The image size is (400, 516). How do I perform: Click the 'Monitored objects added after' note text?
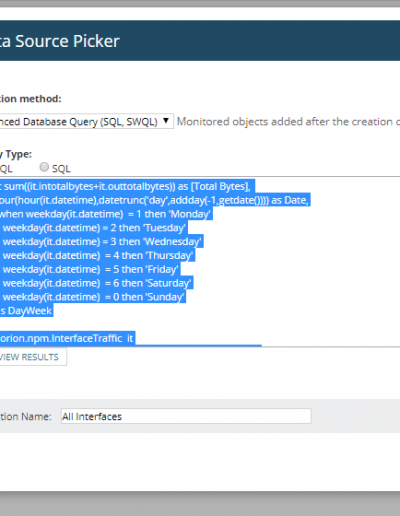pyautogui.click(x=288, y=122)
